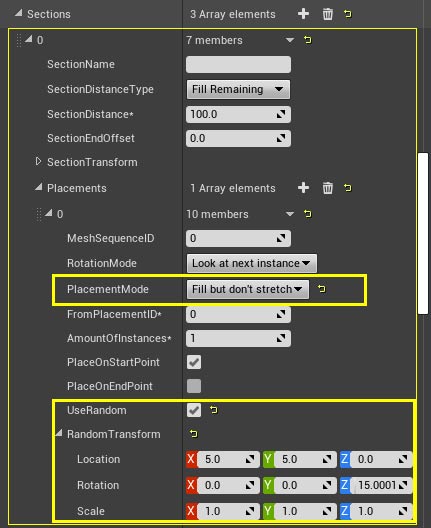The image size is (431, 528).
Task: Open PlacementMode Fill but don't stretch dropdown
Action: tap(247, 289)
